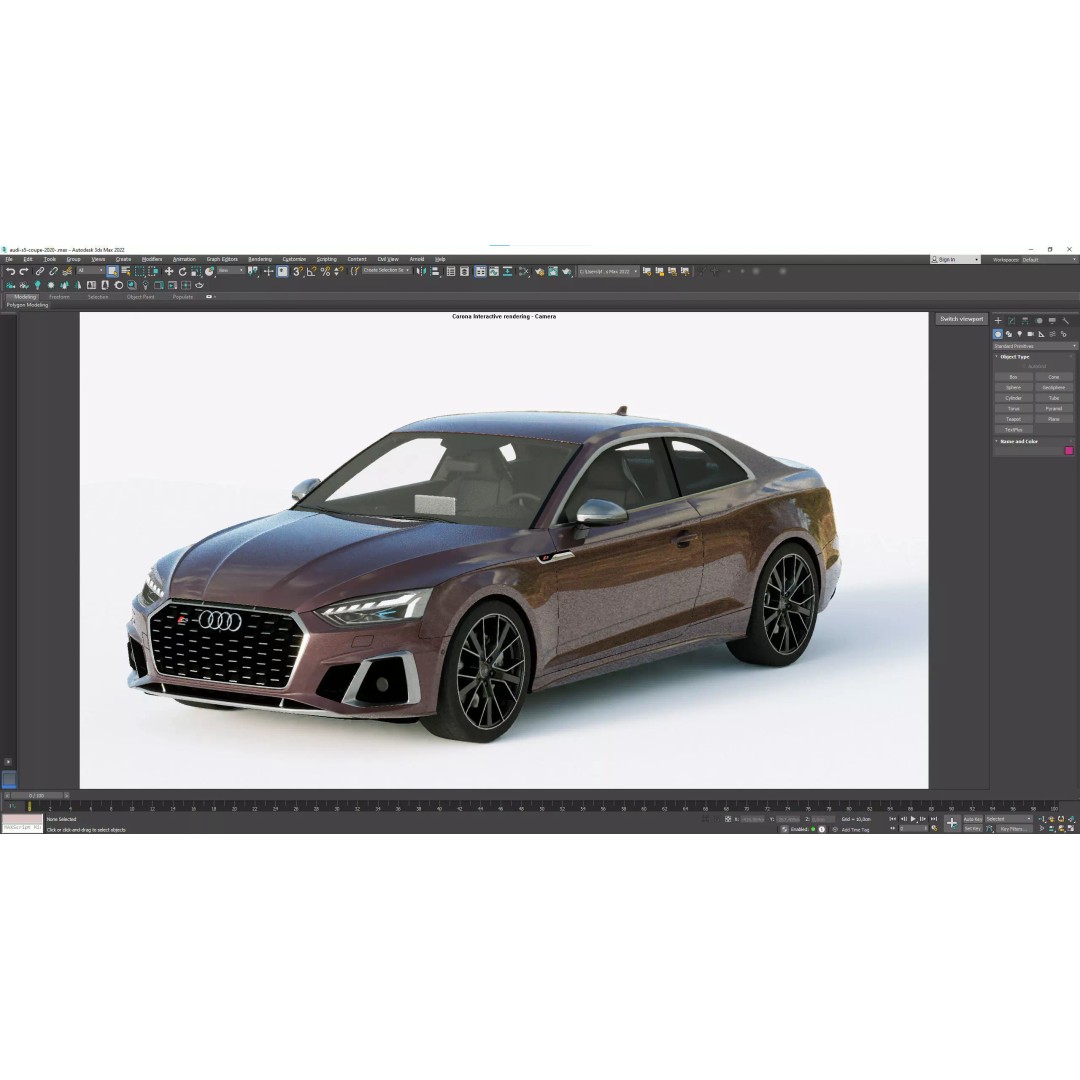Switch to the Freeform ribbon tab
This screenshot has height=1080, width=1080.
tap(59, 297)
